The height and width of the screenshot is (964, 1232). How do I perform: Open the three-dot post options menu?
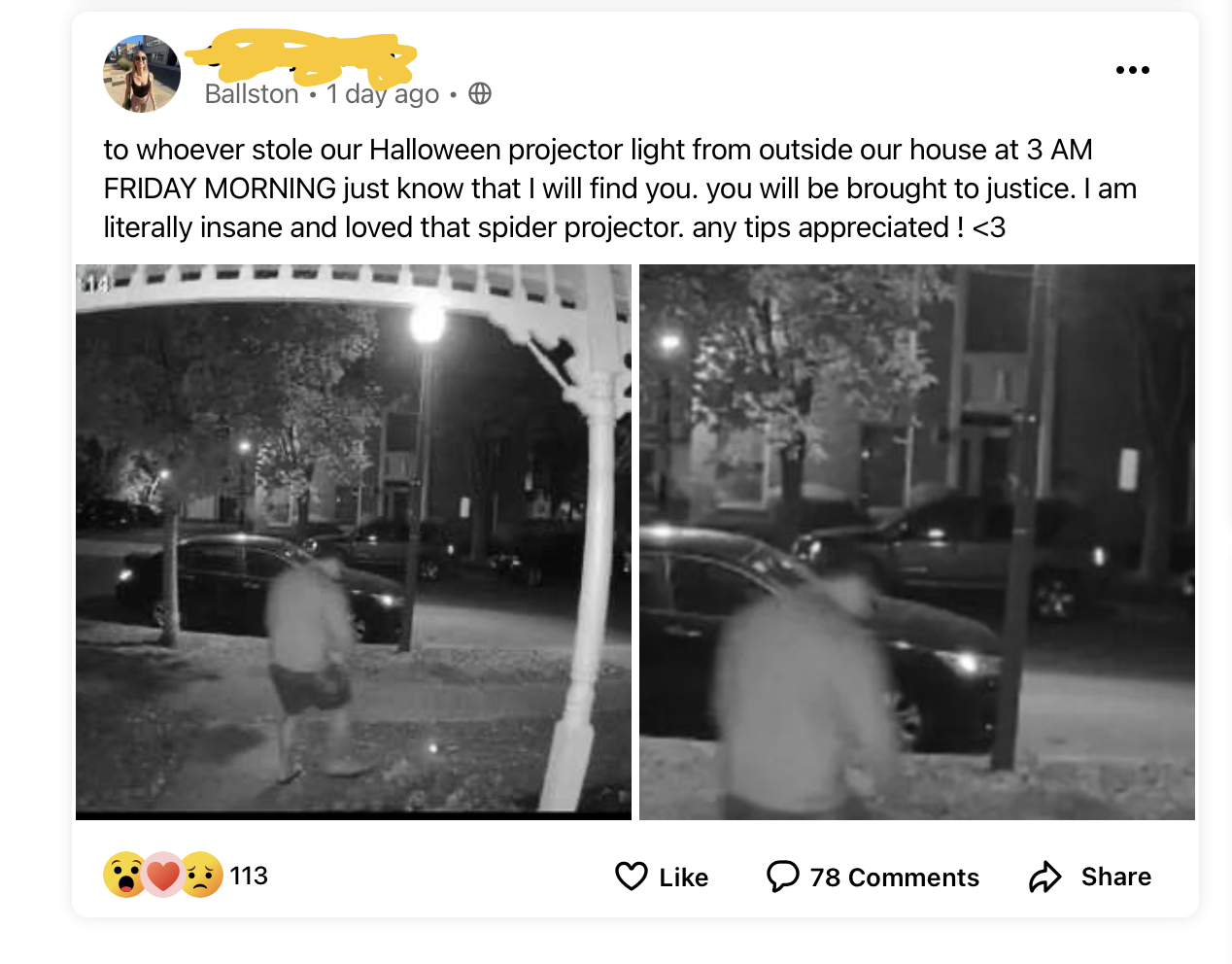(1132, 70)
